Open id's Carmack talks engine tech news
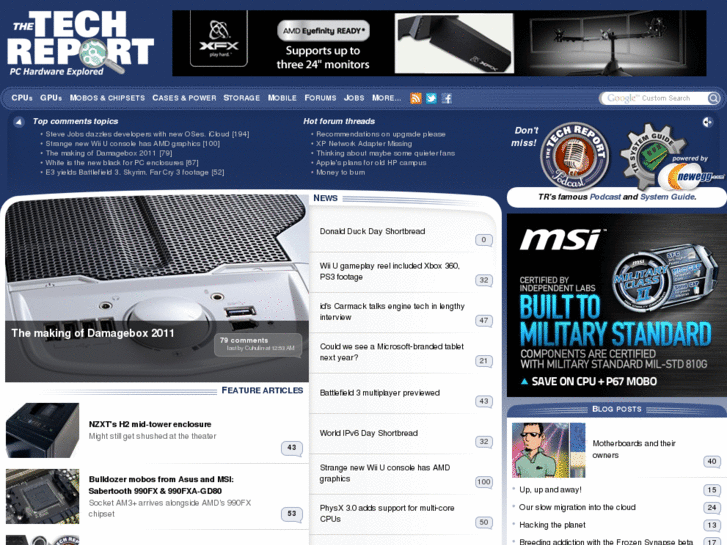727x545 pixels. (x=392, y=312)
